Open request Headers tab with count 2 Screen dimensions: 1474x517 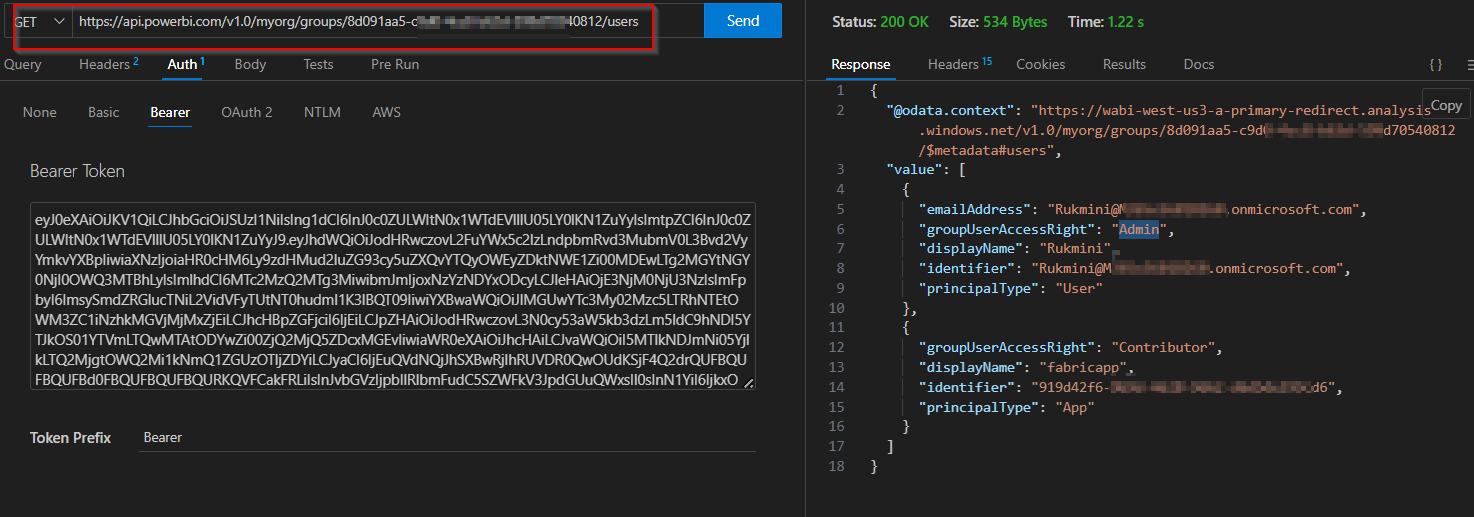click(x=108, y=64)
